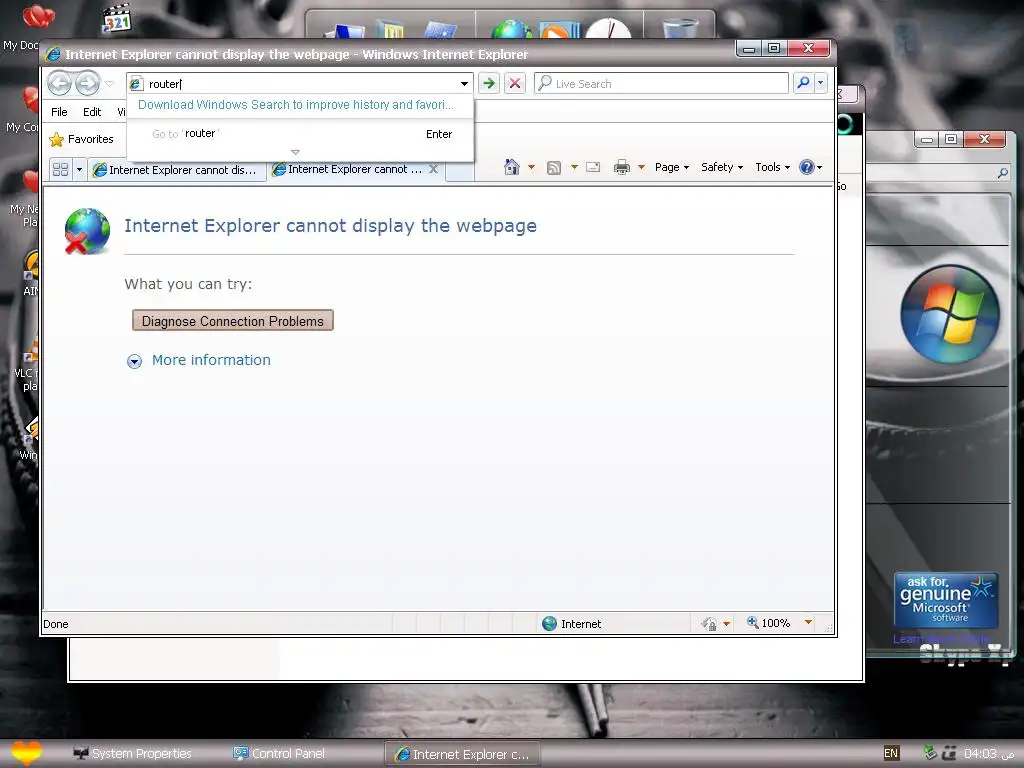Open the Edit menu
The height and width of the screenshot is (768, 1024).
(x=92, y=112)
